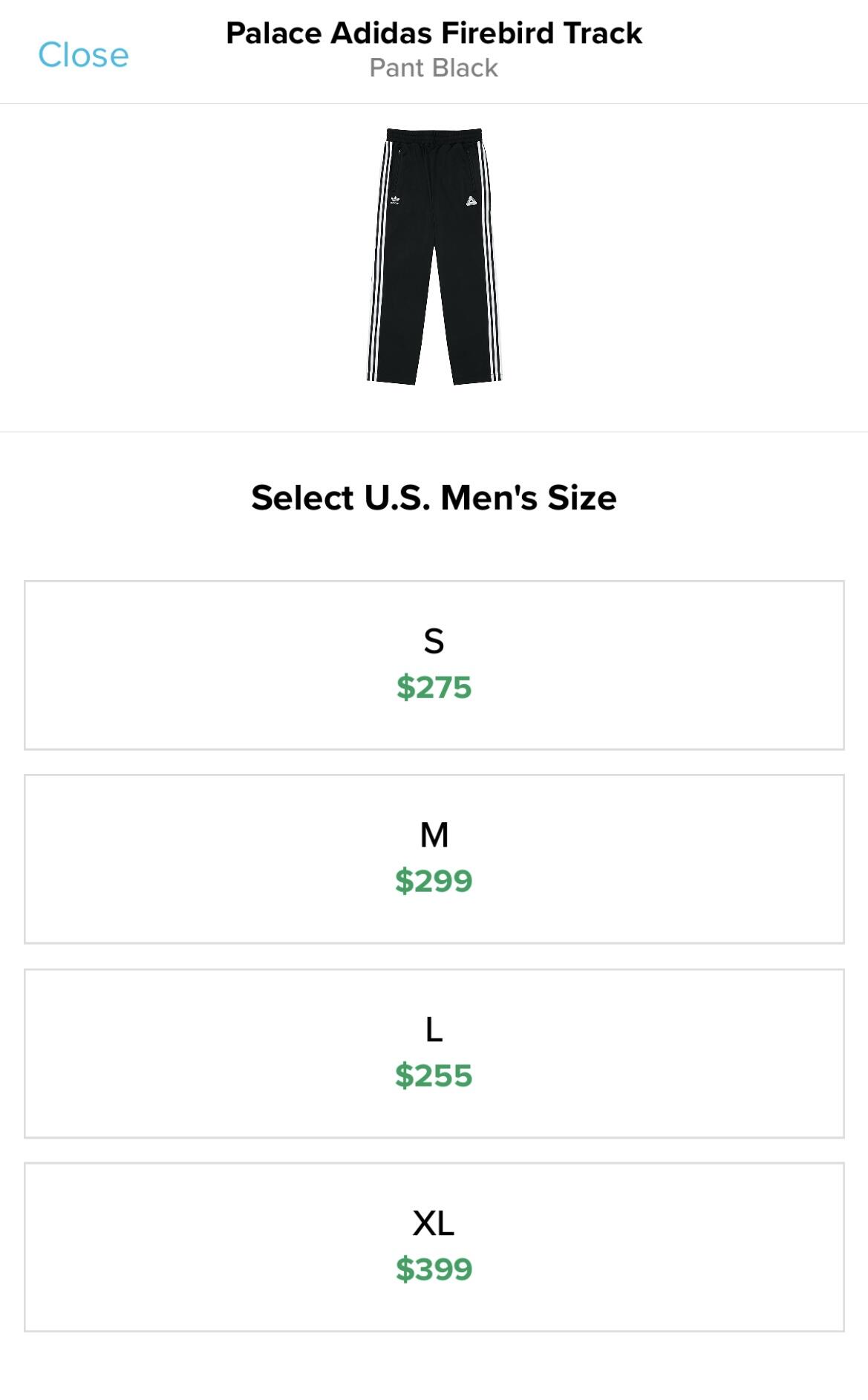Click the XL size label text
Image resolution: width=868 pixels, height=1400 pixels.
(434, 1223)
